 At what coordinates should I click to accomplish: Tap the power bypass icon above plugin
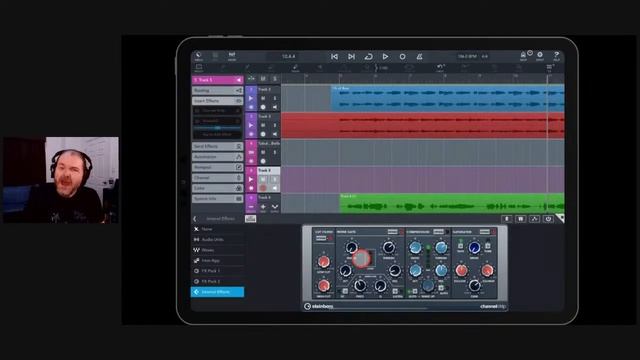[548, 219]
